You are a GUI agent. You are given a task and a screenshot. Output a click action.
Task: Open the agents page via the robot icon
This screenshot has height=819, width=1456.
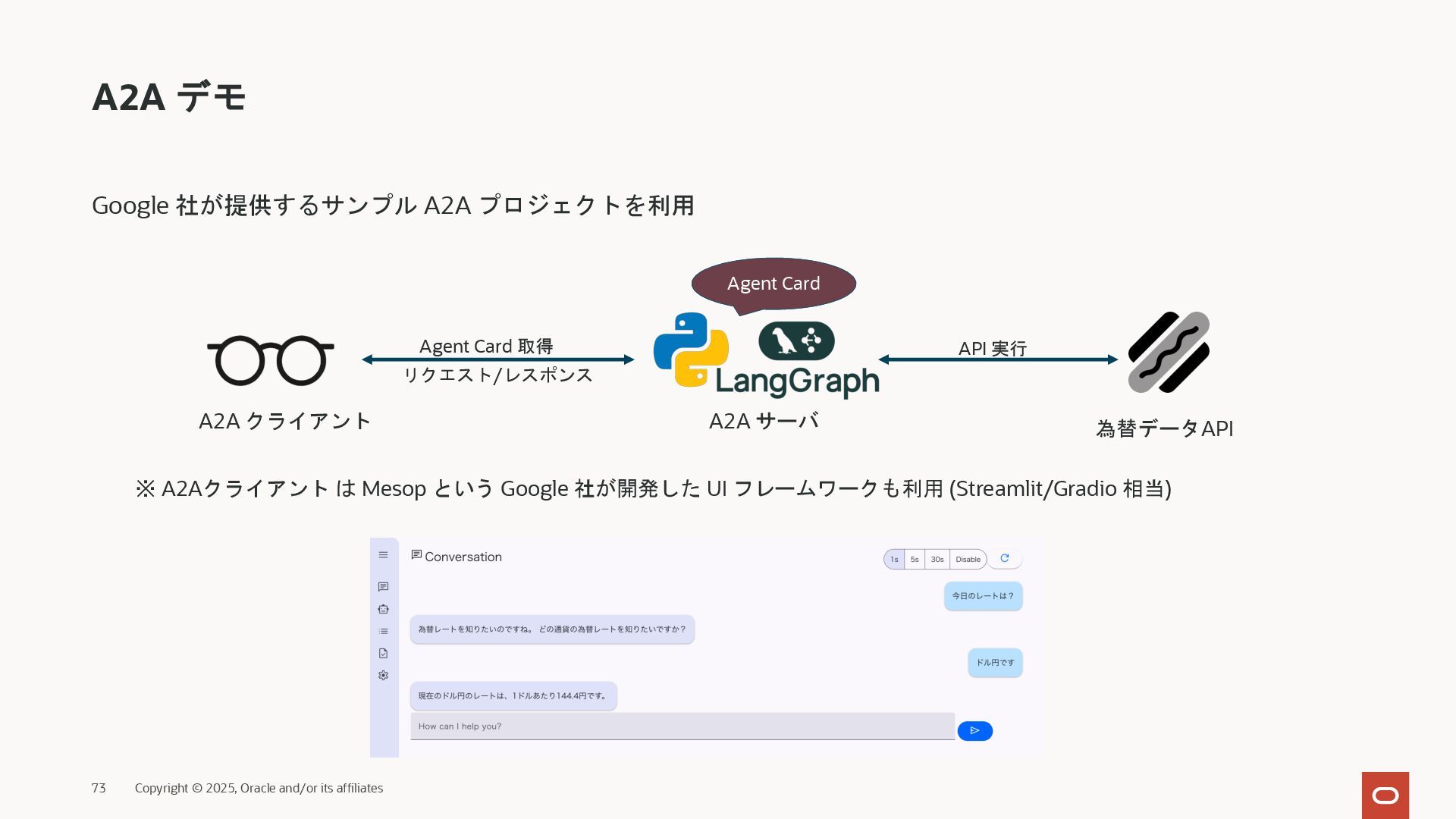point(383,609)
